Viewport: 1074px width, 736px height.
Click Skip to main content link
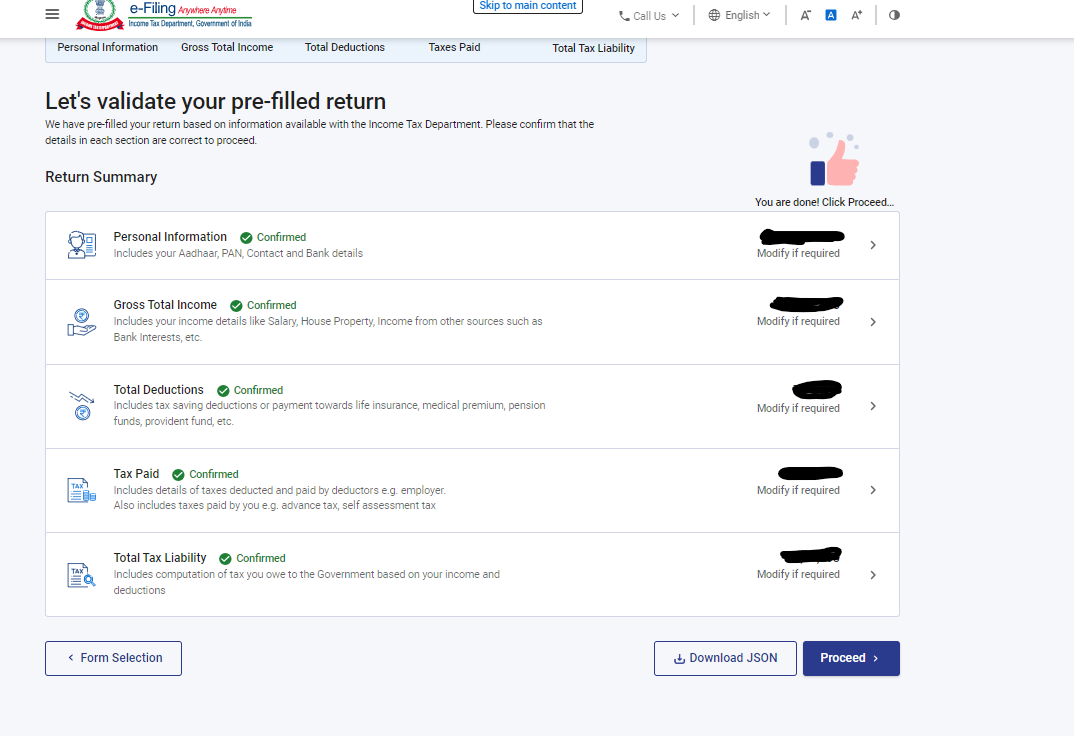coord(527,6)
